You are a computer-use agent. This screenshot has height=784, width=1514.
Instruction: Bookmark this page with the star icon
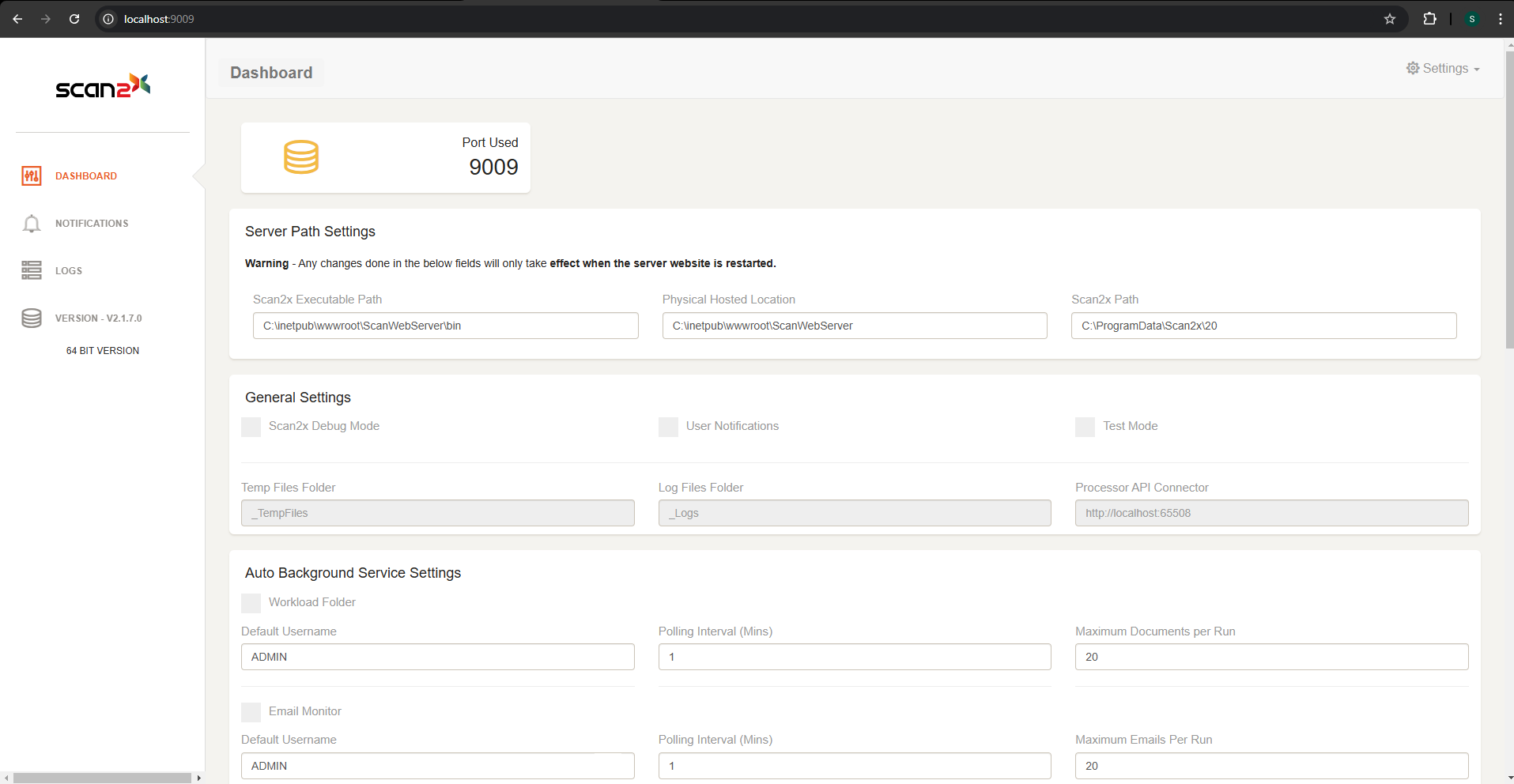pyautogui.click(x=1390, y=19)
